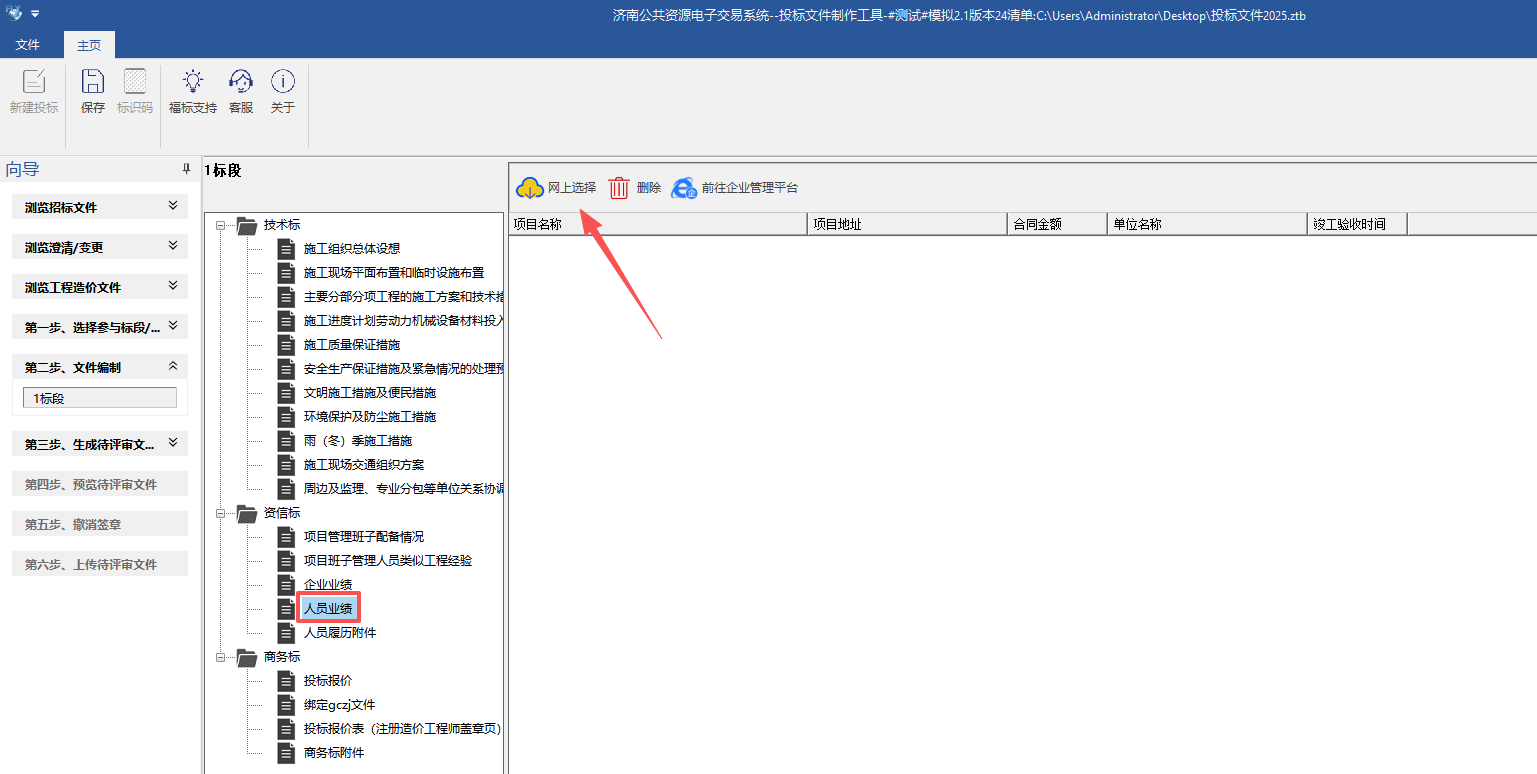
Task: Collapse the 商务标 tree folder
Action: pos(220,657)
